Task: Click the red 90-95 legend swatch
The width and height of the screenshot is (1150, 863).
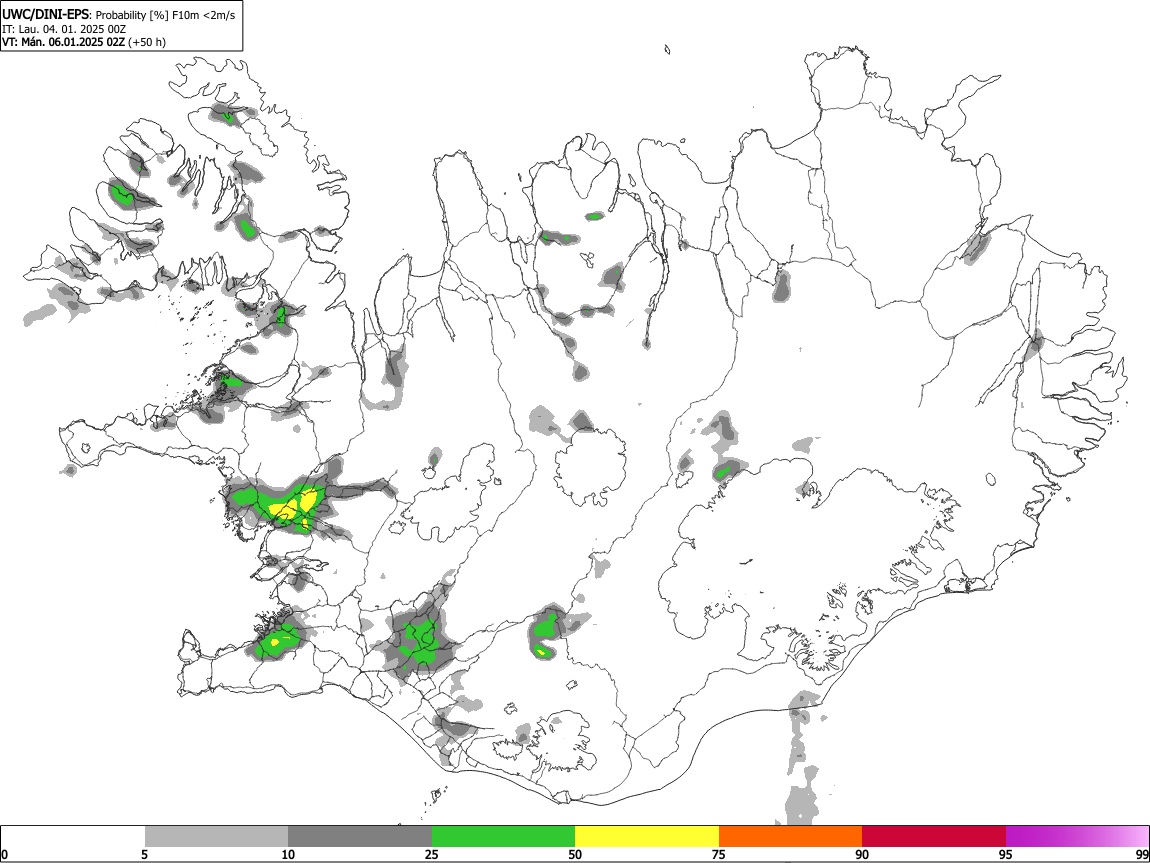Action: tap(934, 836)
